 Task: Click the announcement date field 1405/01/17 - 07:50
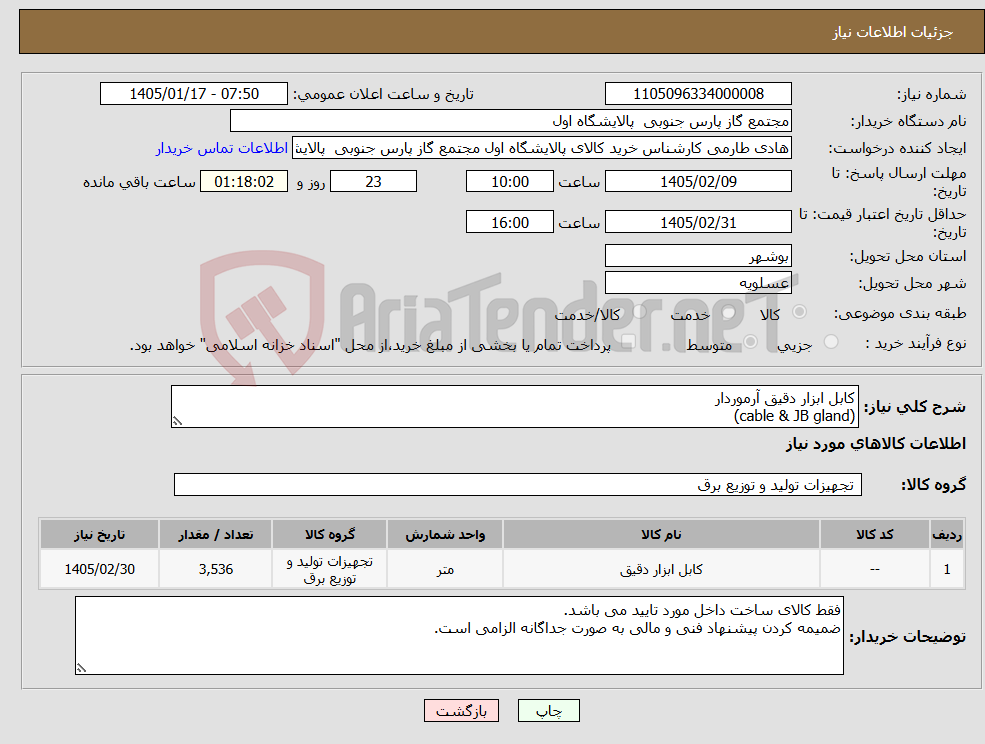point(193,94)
